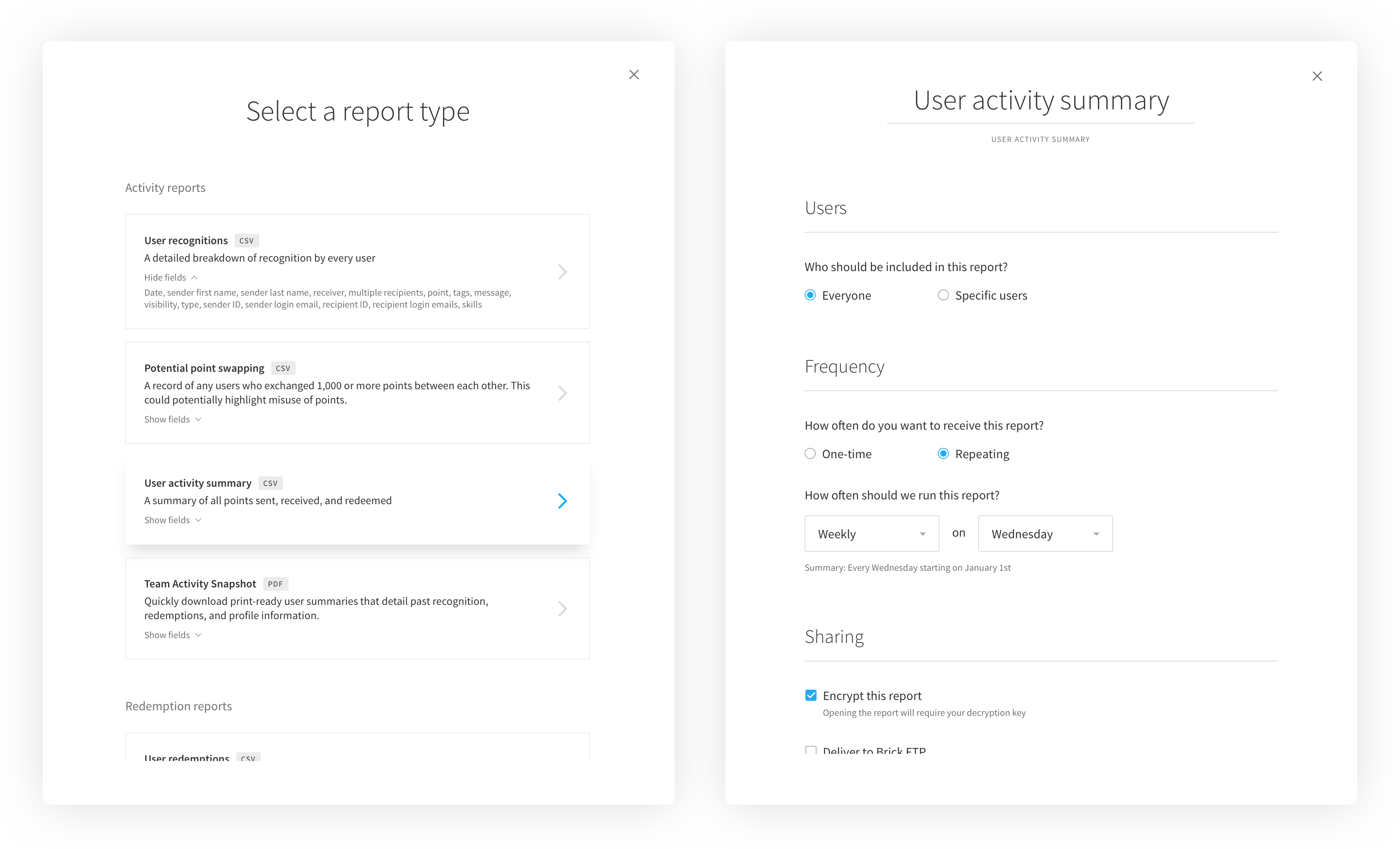This screenshot has width=1400, height=849.
Task: Check the Deliver to Brick FTP checkbox
Action: (811, 751)
